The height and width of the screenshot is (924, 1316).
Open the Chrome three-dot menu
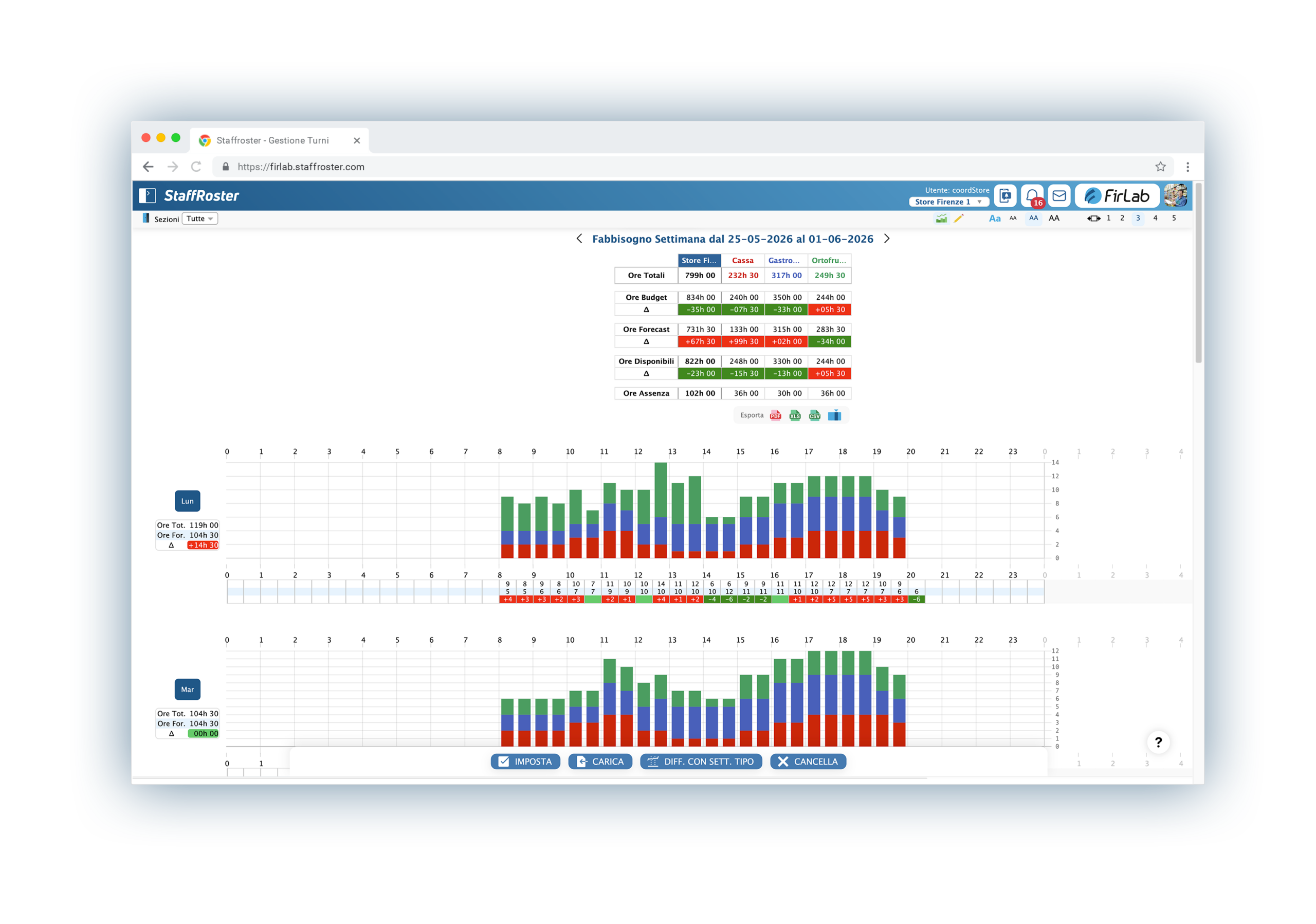click(x=1187, y=167)
